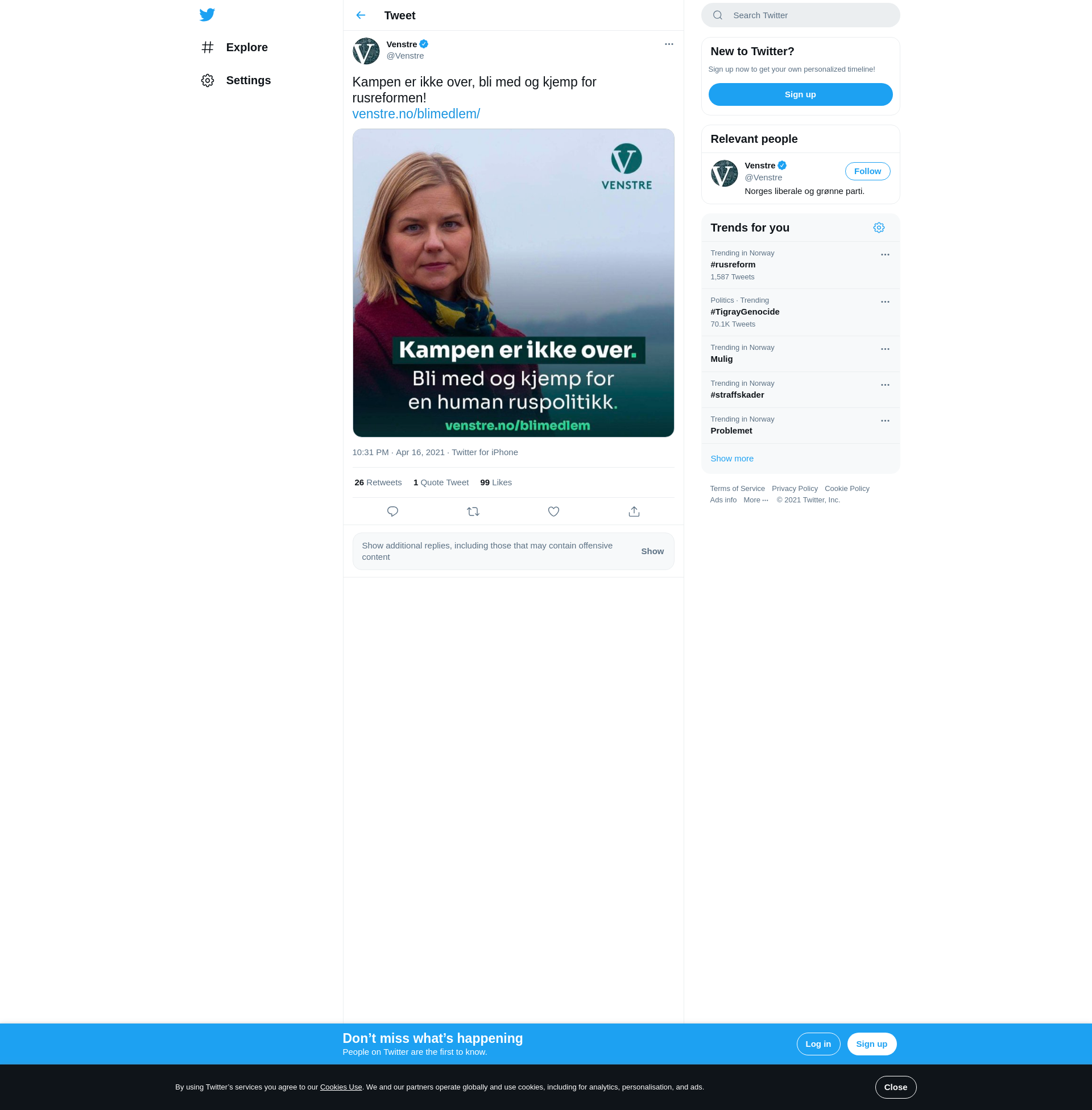Screen dimensions: 1092x1110
Task: Open Ads info link
Action: pos(723,500)
